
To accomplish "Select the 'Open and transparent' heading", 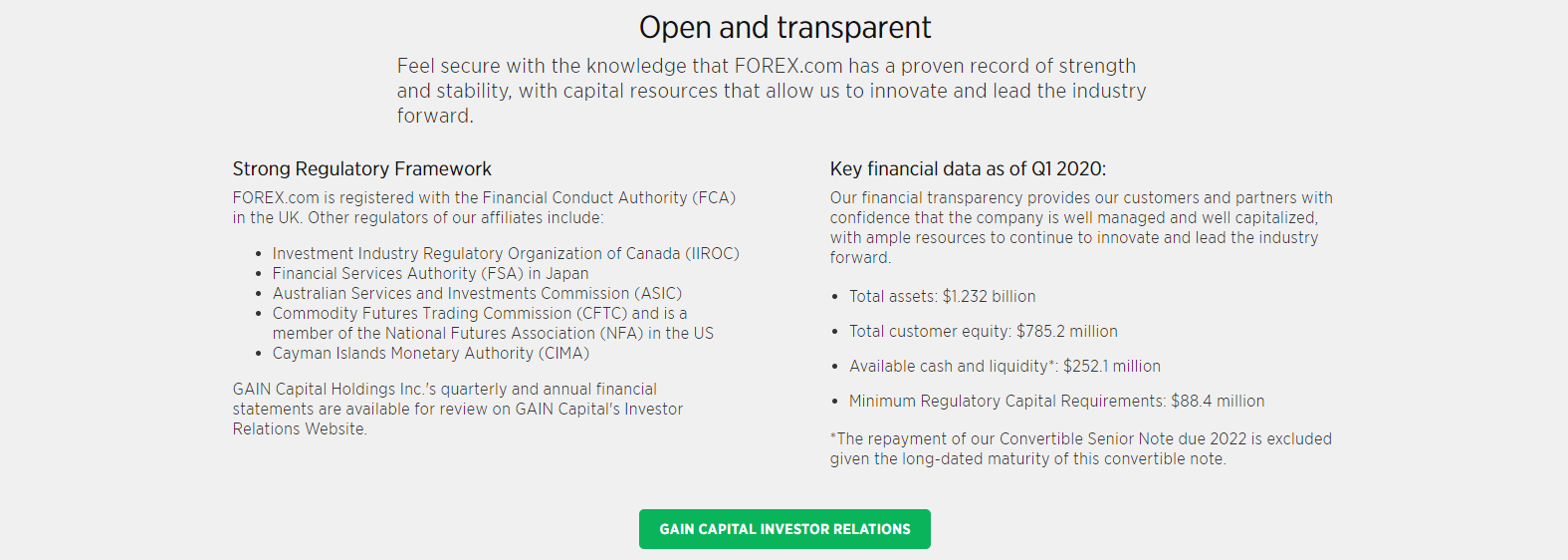I will click(784, 28).
